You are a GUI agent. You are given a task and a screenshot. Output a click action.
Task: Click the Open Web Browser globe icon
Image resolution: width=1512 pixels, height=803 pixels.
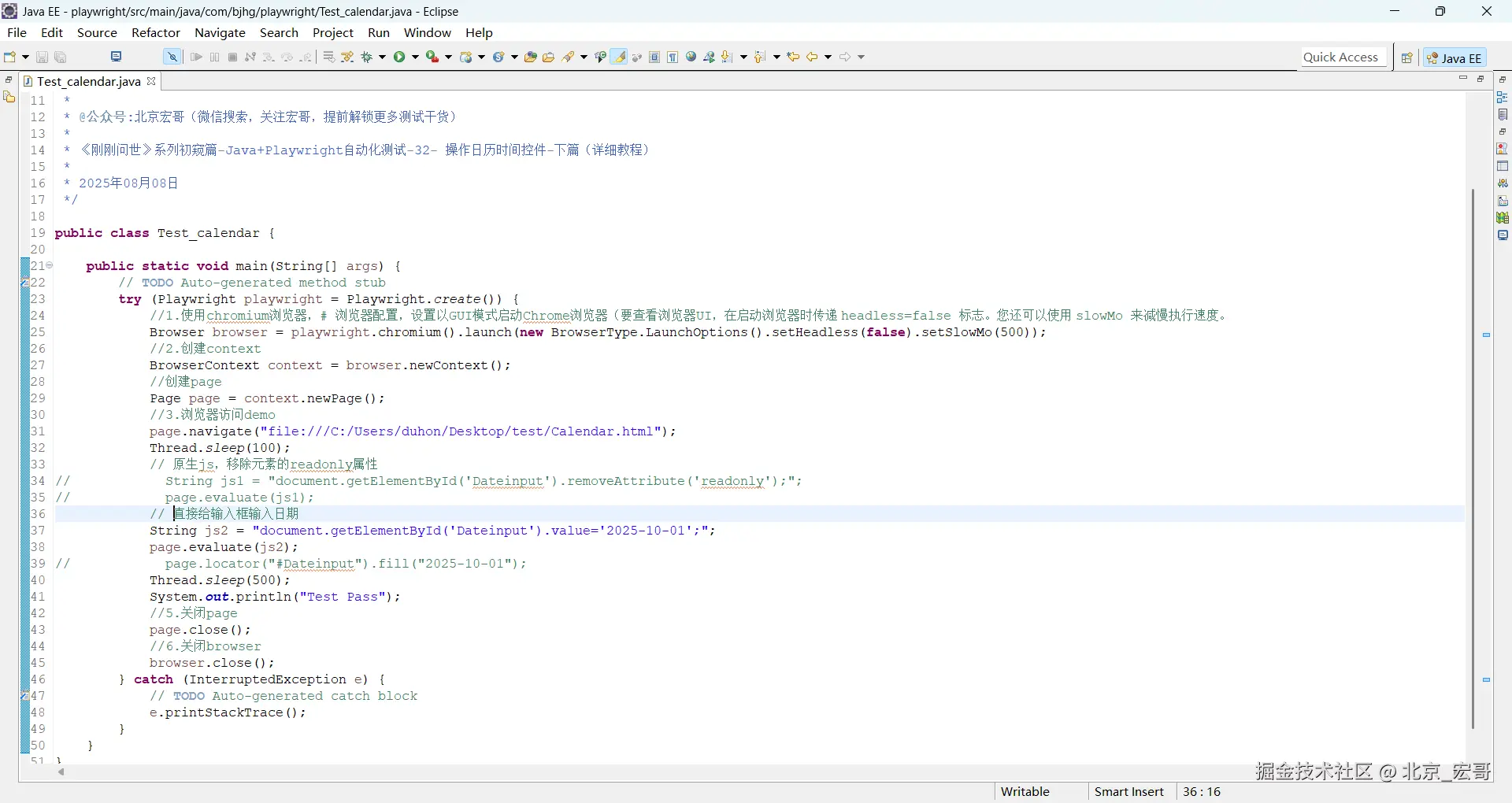tap(691, 57)
